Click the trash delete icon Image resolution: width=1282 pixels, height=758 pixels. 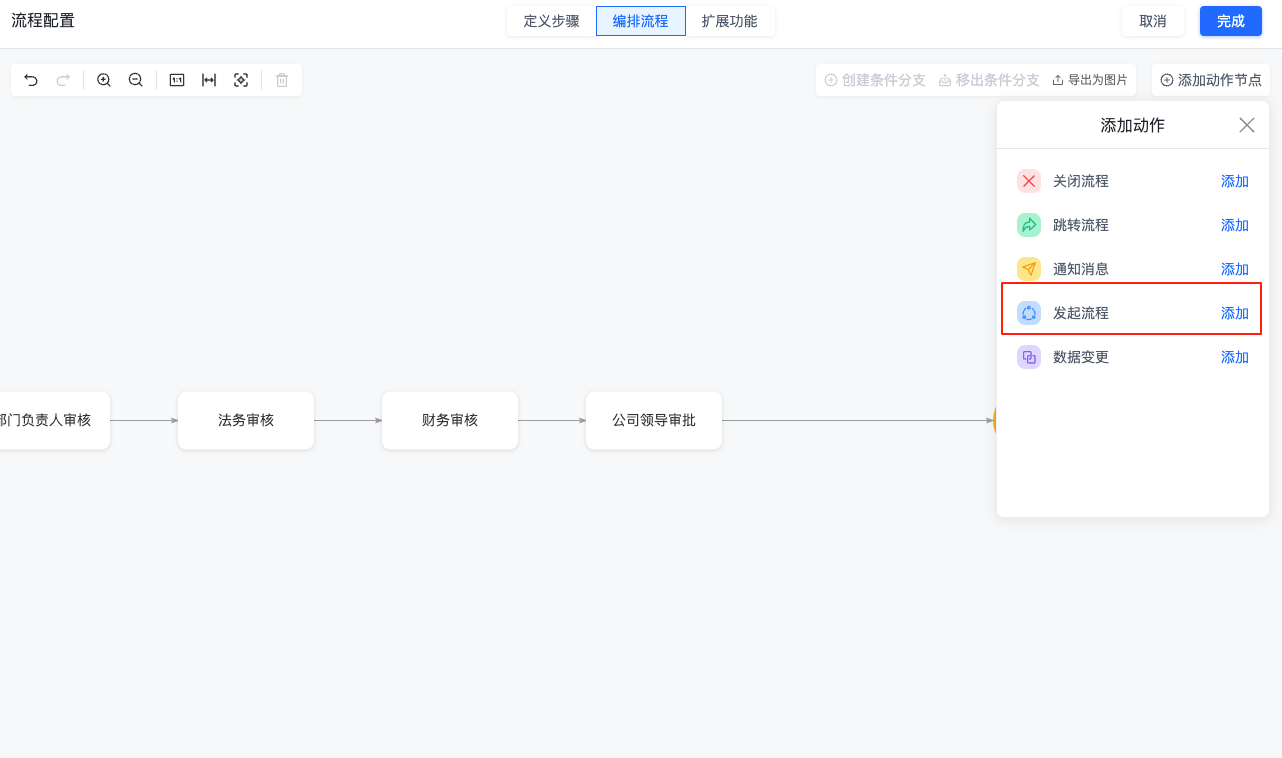pos(282,80)
